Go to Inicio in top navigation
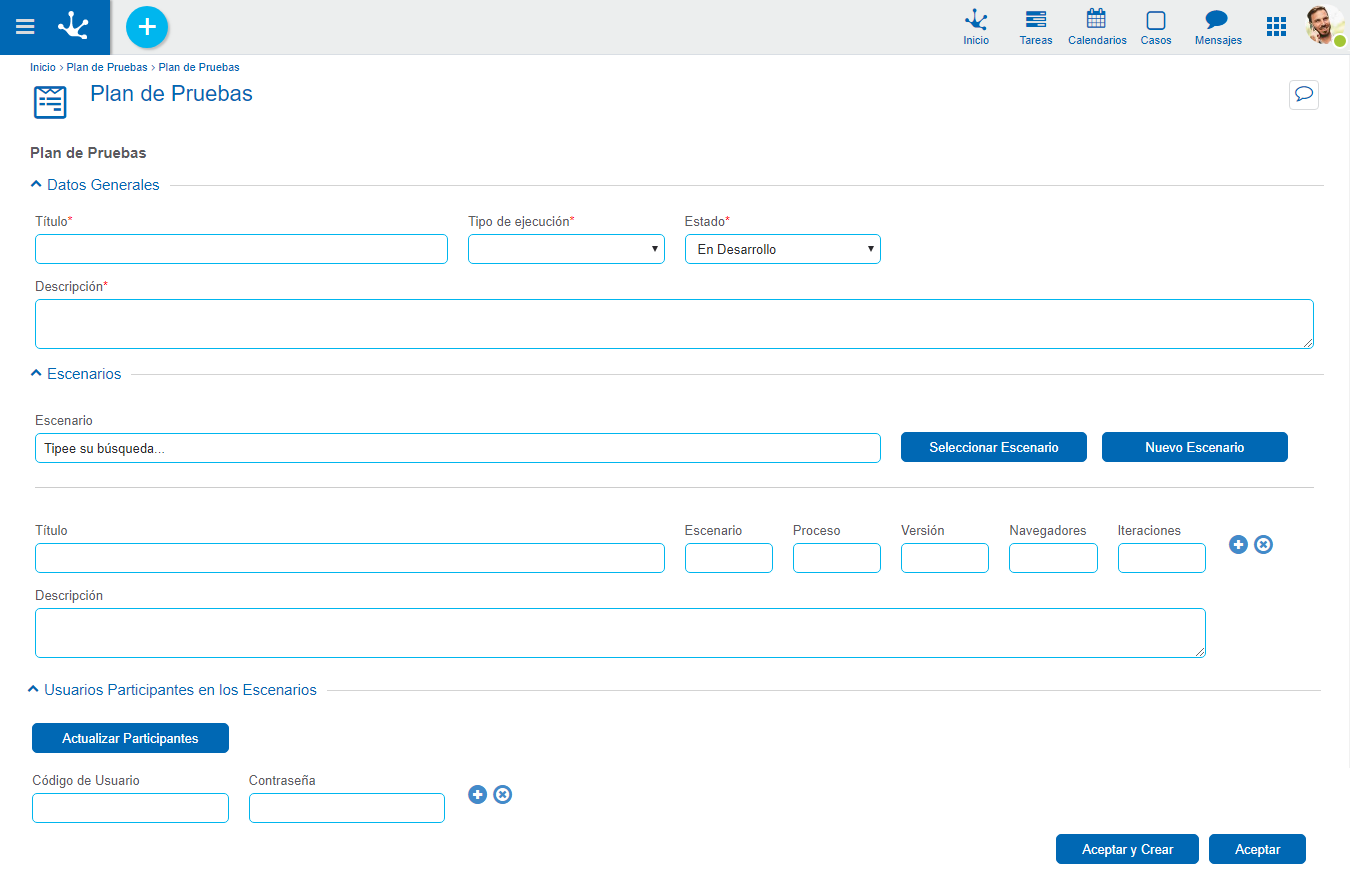The height and width of the screenshot is (885, 1350). pyautogui.click(x=976, y=27)
